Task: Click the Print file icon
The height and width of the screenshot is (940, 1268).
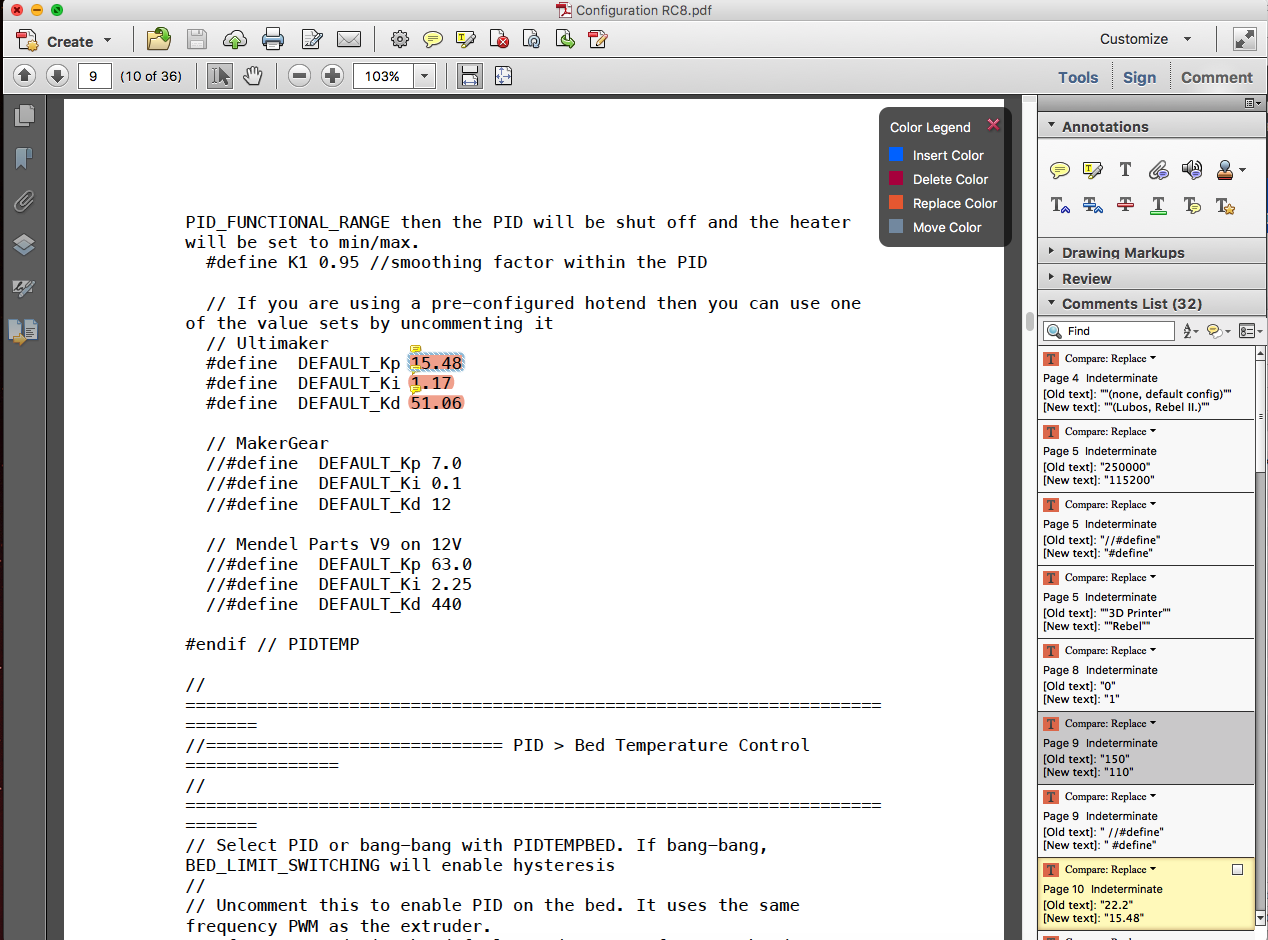Action: point(273,40)
